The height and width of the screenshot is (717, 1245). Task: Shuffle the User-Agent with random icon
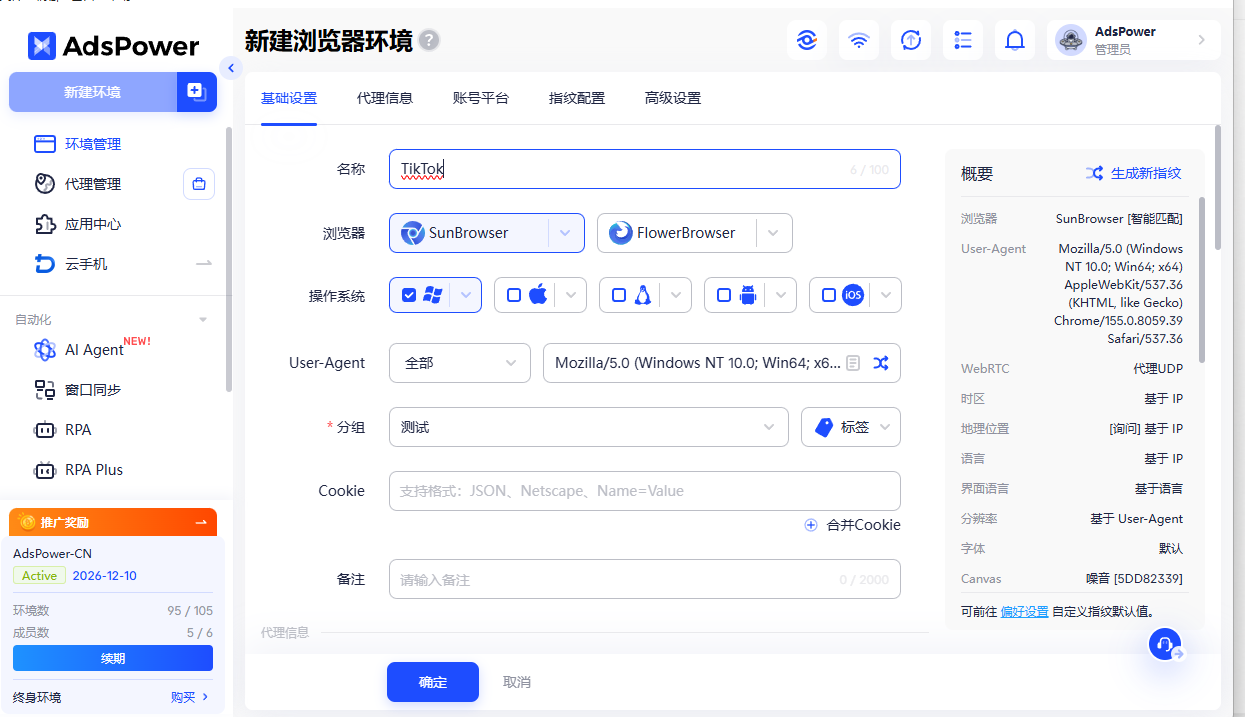pyautogui.click(x=880, y=363)
